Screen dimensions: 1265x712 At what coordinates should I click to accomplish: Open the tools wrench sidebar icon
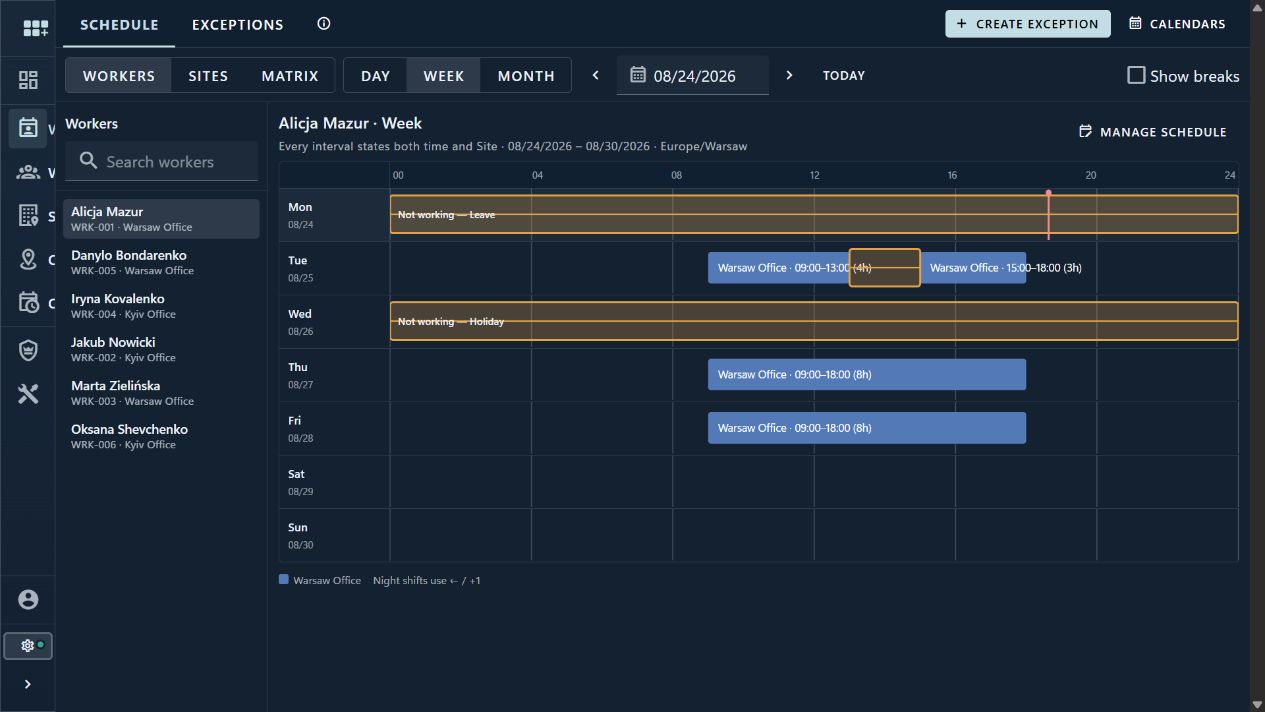[28, 394]
